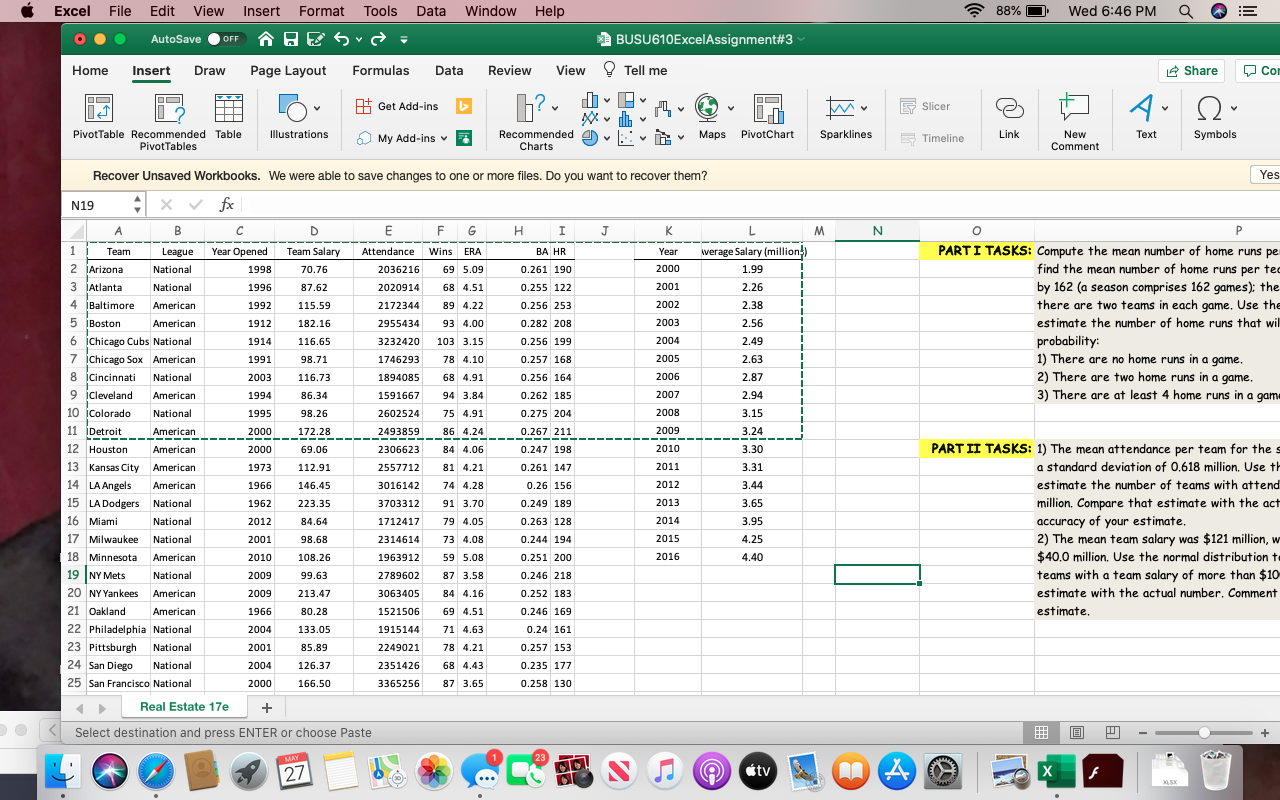Screen dimensions: 1280x800
Task: Select the Real Estate 17e sheet tab
Action: pos(184,707)
